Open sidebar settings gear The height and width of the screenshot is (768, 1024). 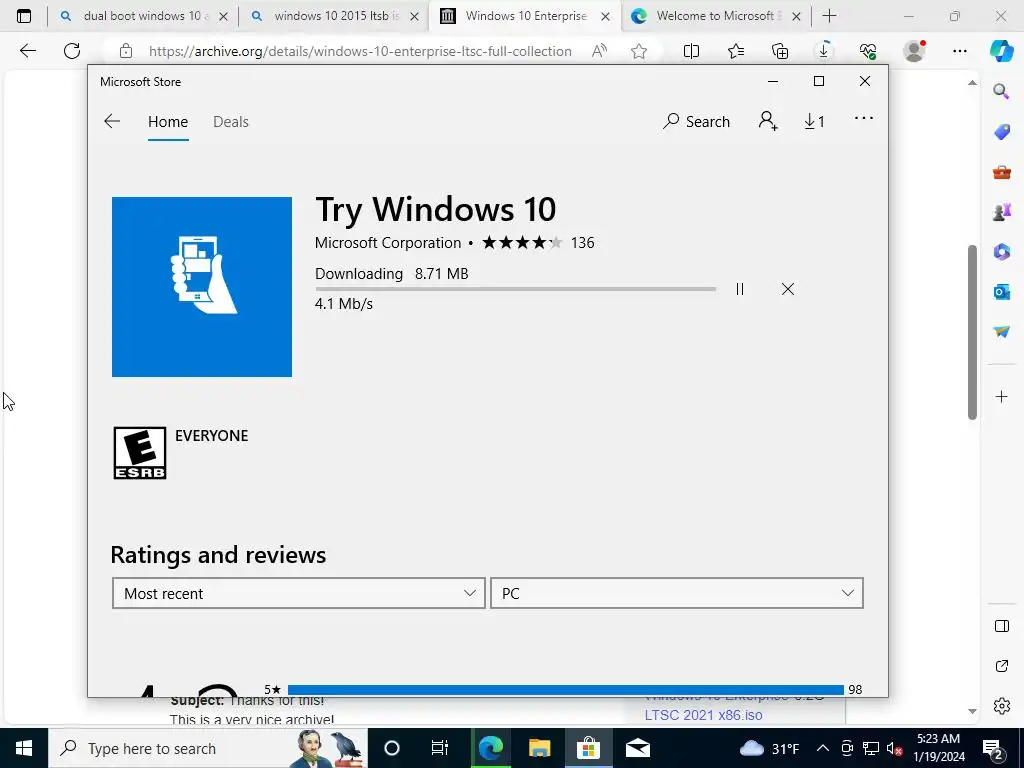click(1001, 706)
